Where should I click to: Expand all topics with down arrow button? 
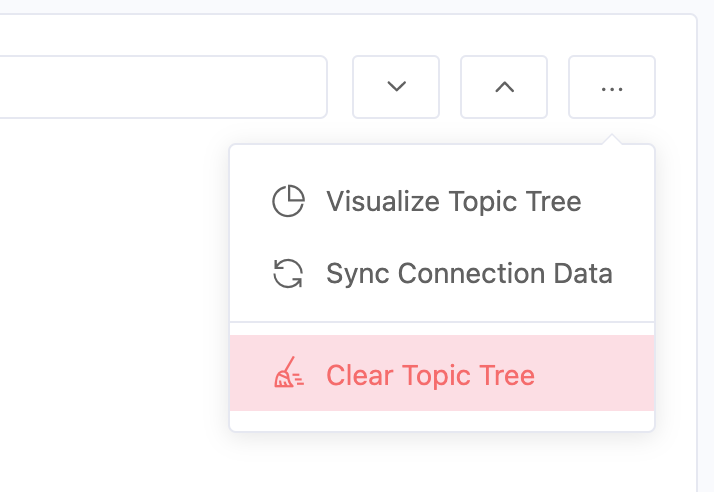396,87
